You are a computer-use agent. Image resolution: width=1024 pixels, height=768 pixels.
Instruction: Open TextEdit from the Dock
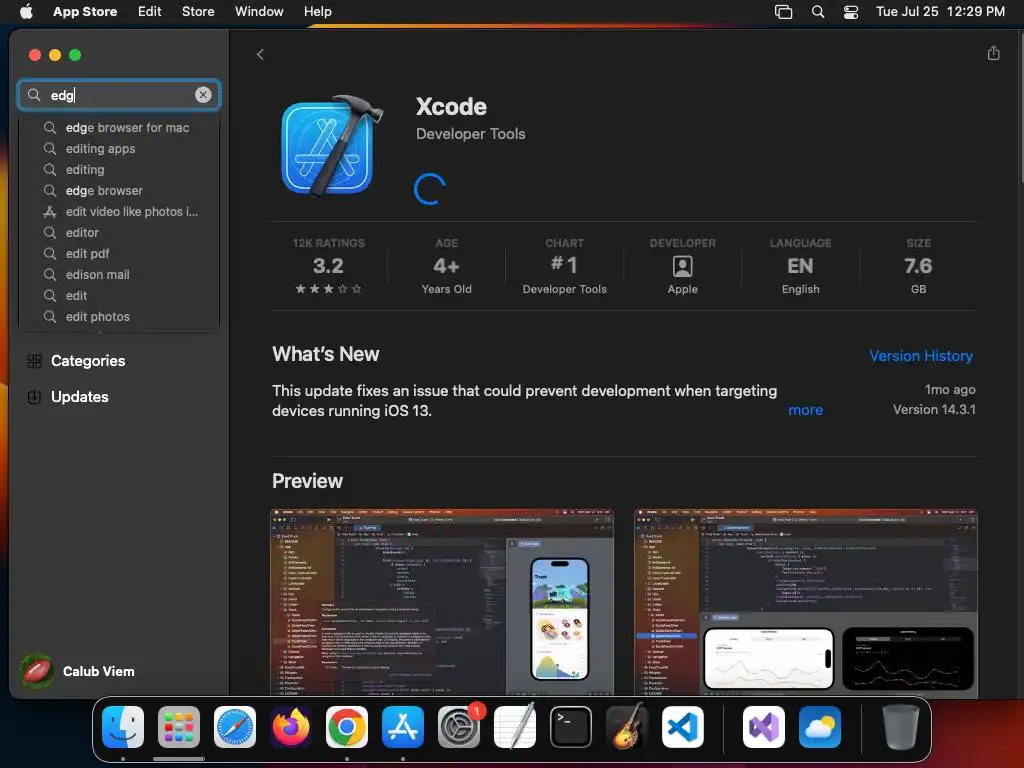[x=515, y=727]
